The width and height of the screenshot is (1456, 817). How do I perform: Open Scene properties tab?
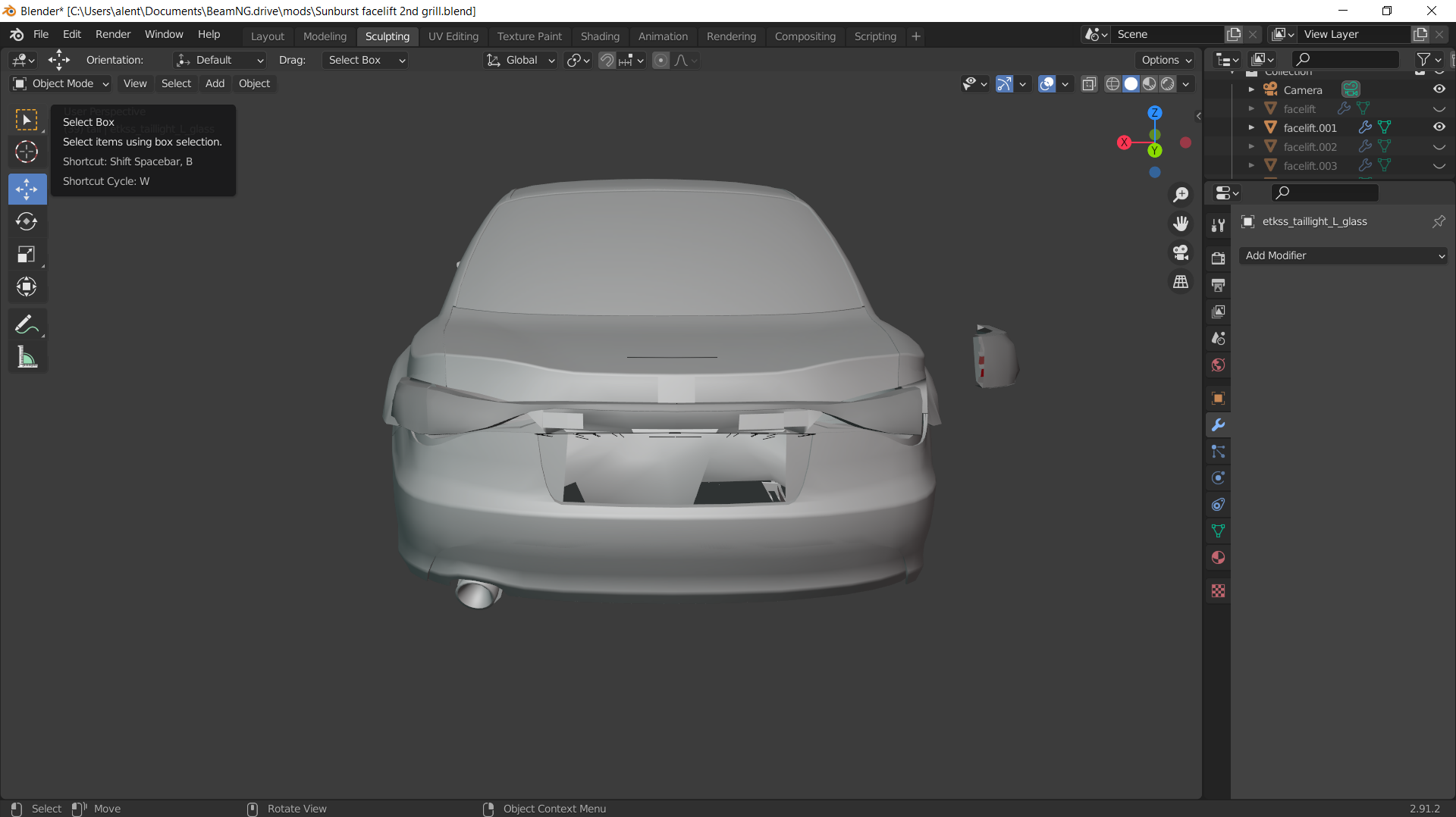point(1218,338)
